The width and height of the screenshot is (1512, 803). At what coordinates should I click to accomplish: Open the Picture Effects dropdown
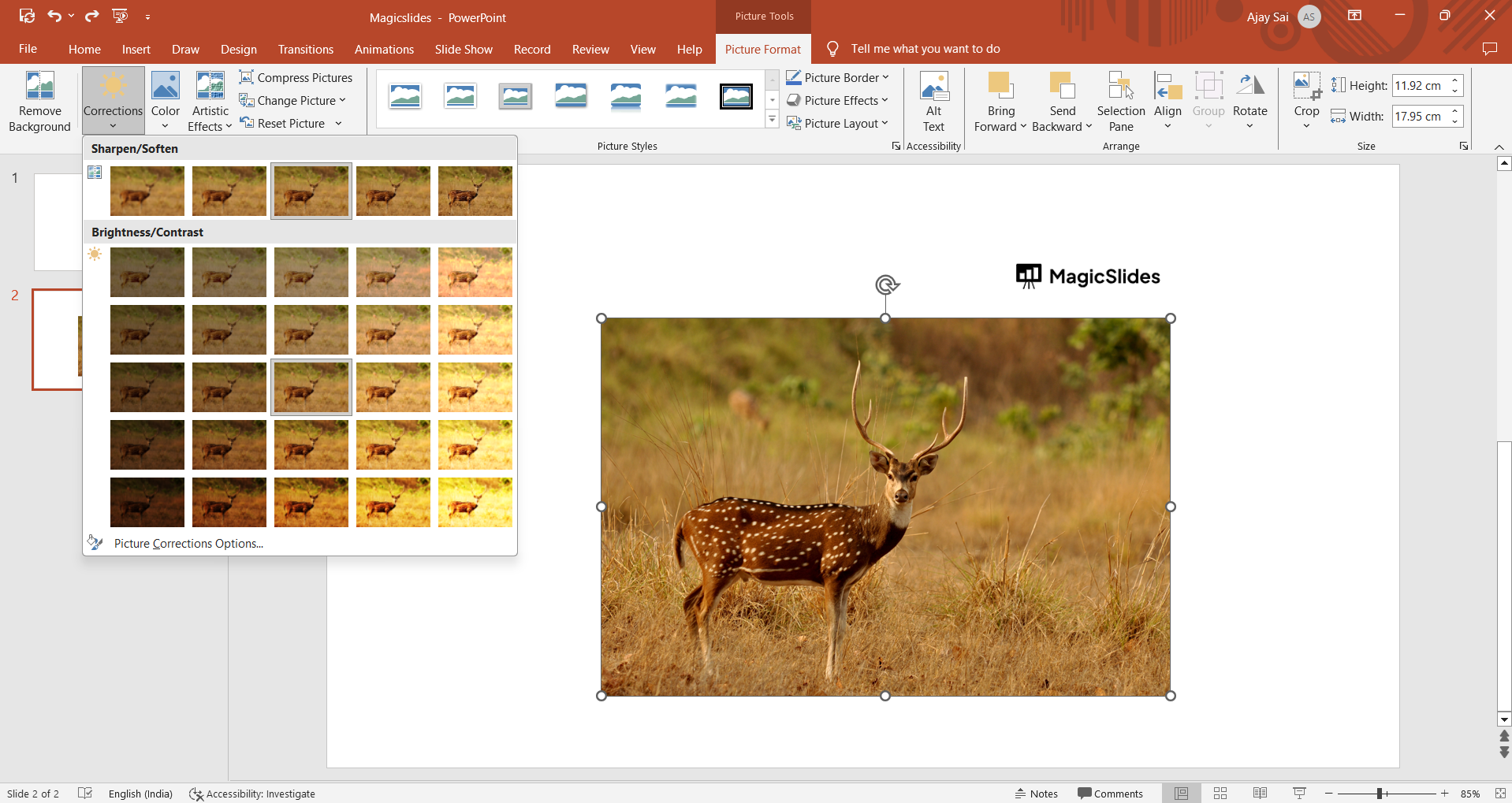click(837, 100)
